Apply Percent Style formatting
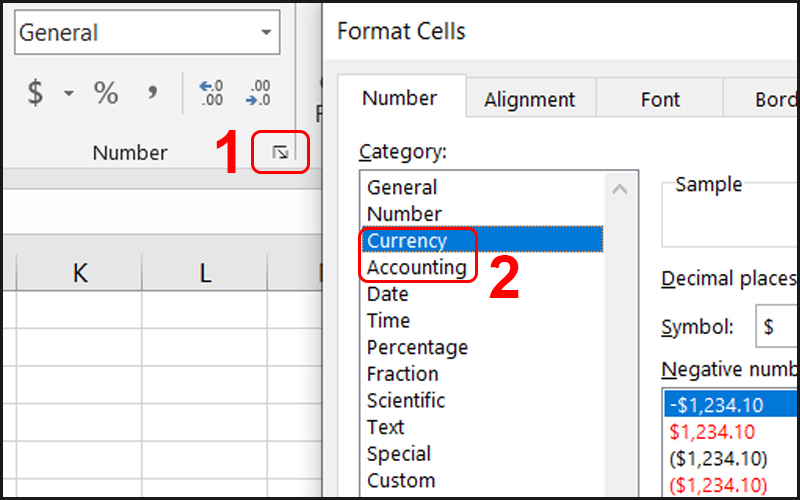800x500 pixels. pyautogui.click(x=106, y=93)
